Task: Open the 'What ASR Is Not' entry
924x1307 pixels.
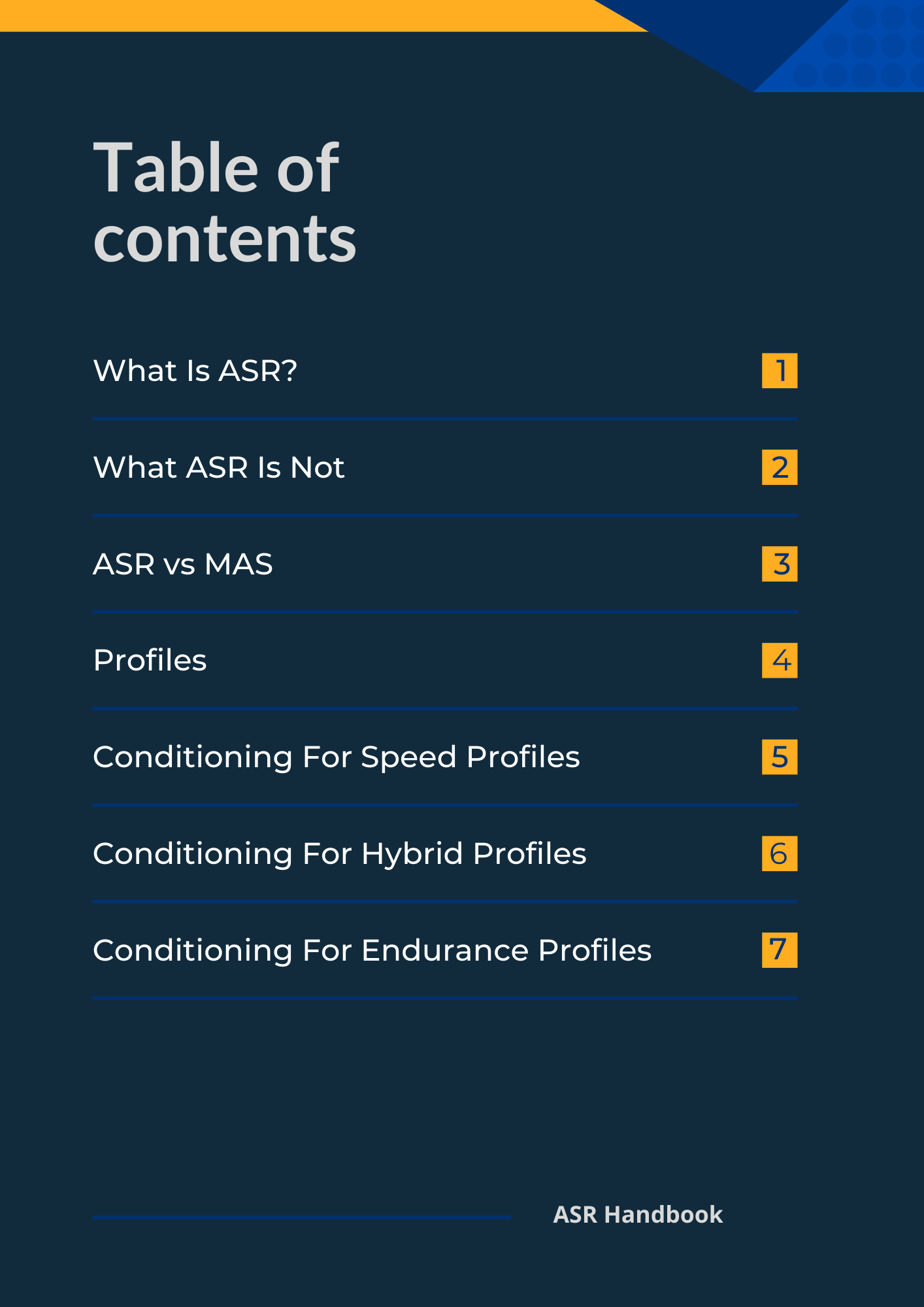Action: pyautogui.click(x=219, y=467)
